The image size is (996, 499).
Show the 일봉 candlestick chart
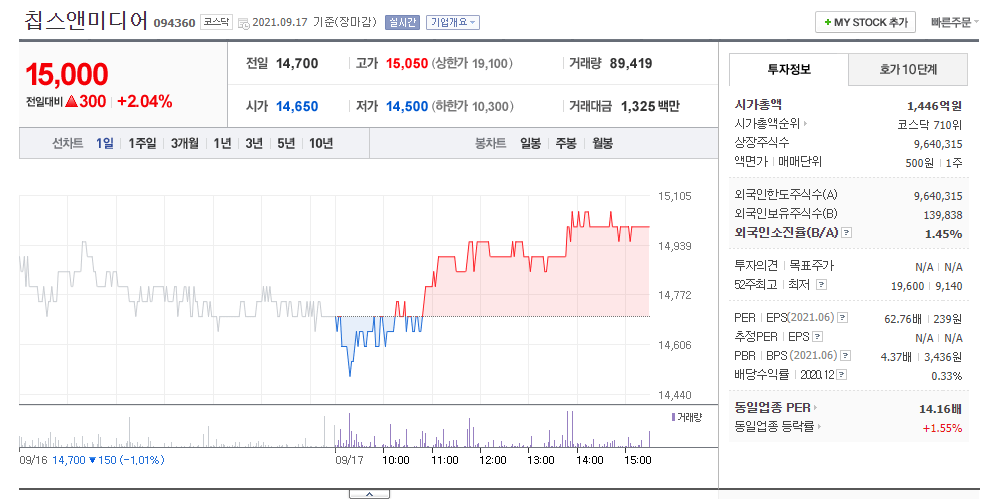pos(530,143)
